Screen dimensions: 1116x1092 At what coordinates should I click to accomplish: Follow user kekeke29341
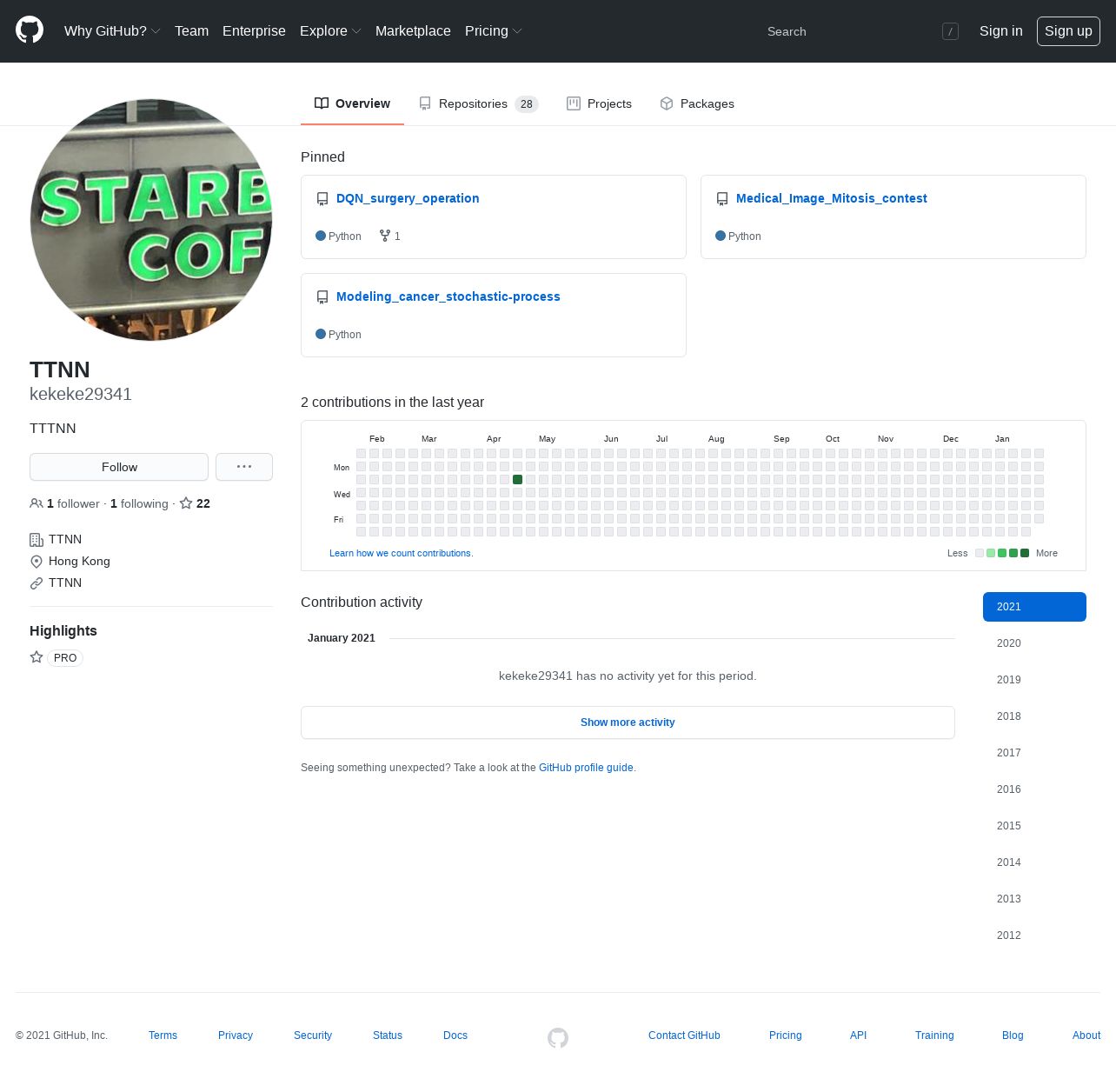coord(119,467)
